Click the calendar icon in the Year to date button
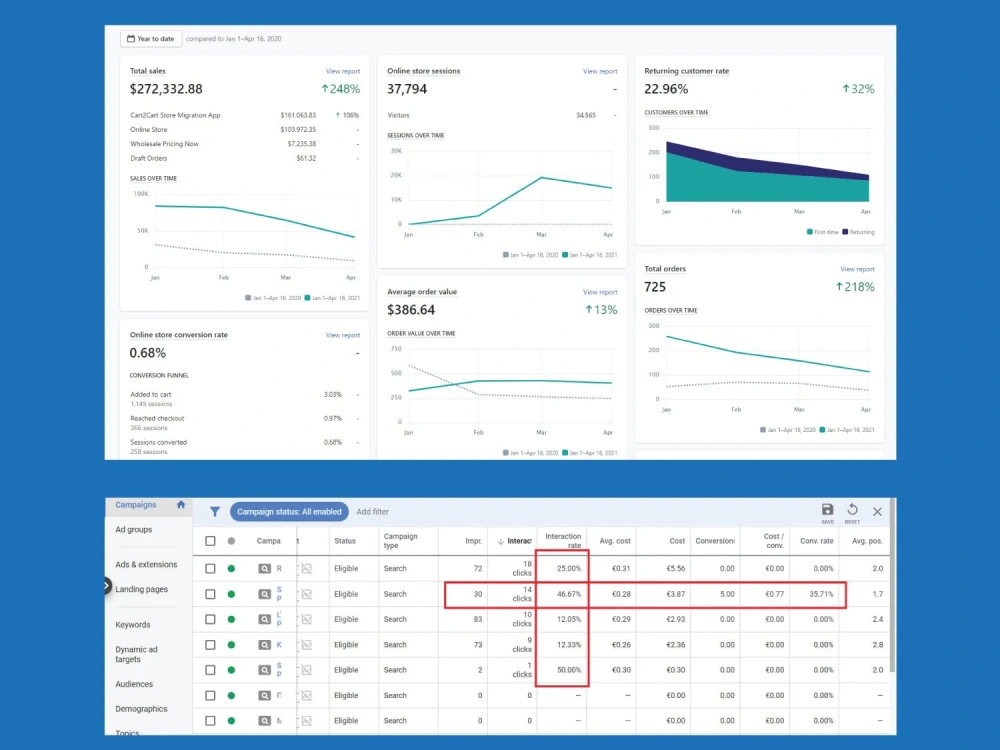This screenshot has height=750, width=1000. click(x=131, y=39)
